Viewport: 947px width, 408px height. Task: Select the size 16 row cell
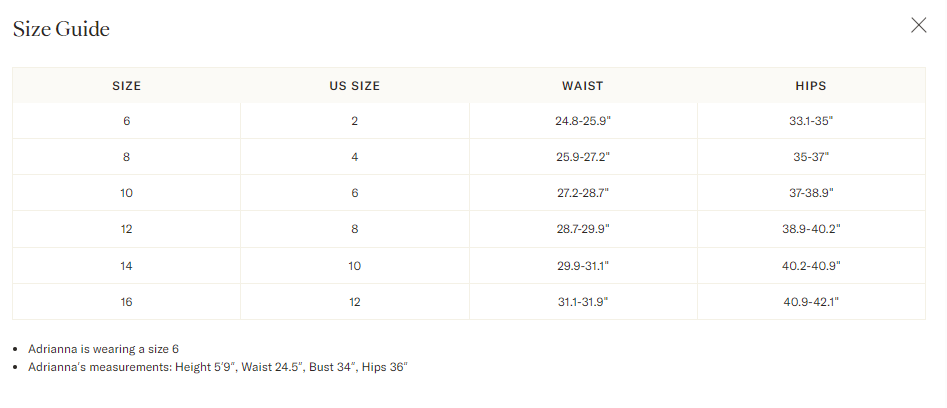pyautogui.click(x=126, y=302)
